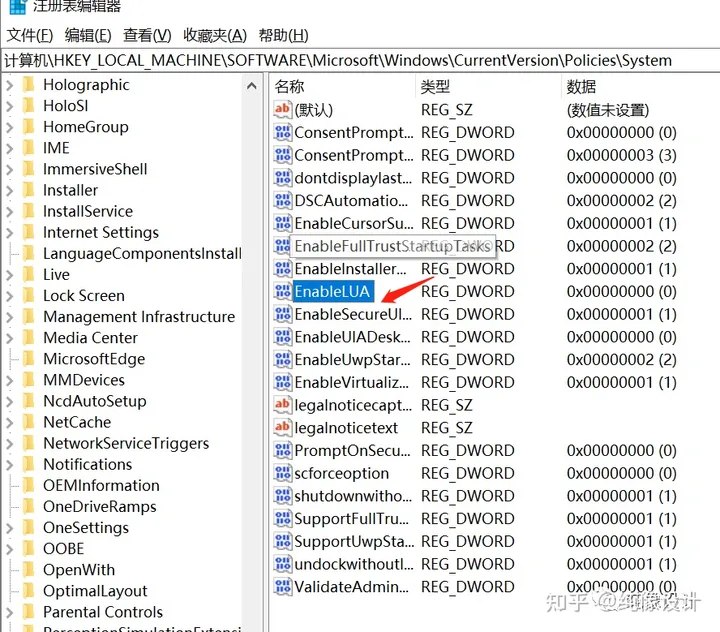The width and height of the screenshot is (720, 632).
Task: Select the NetCache key
Action: 77,422
